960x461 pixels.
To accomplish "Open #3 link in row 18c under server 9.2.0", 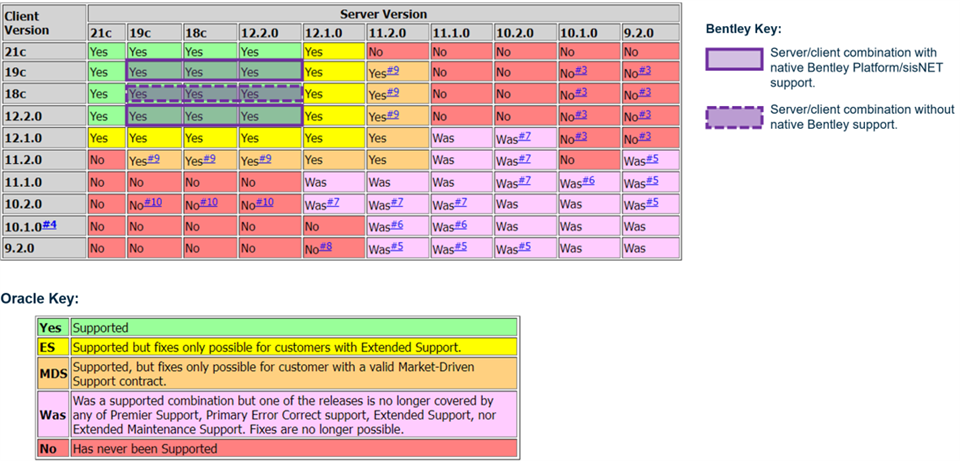I will click(x=645, y=92).
